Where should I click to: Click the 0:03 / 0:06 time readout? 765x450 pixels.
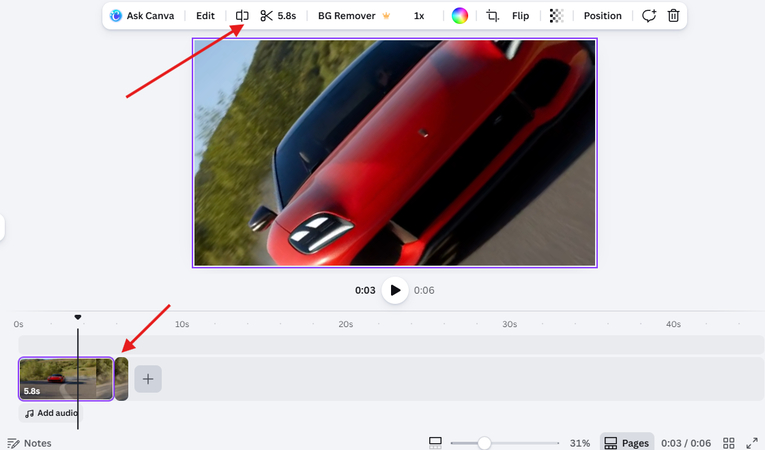686,443
